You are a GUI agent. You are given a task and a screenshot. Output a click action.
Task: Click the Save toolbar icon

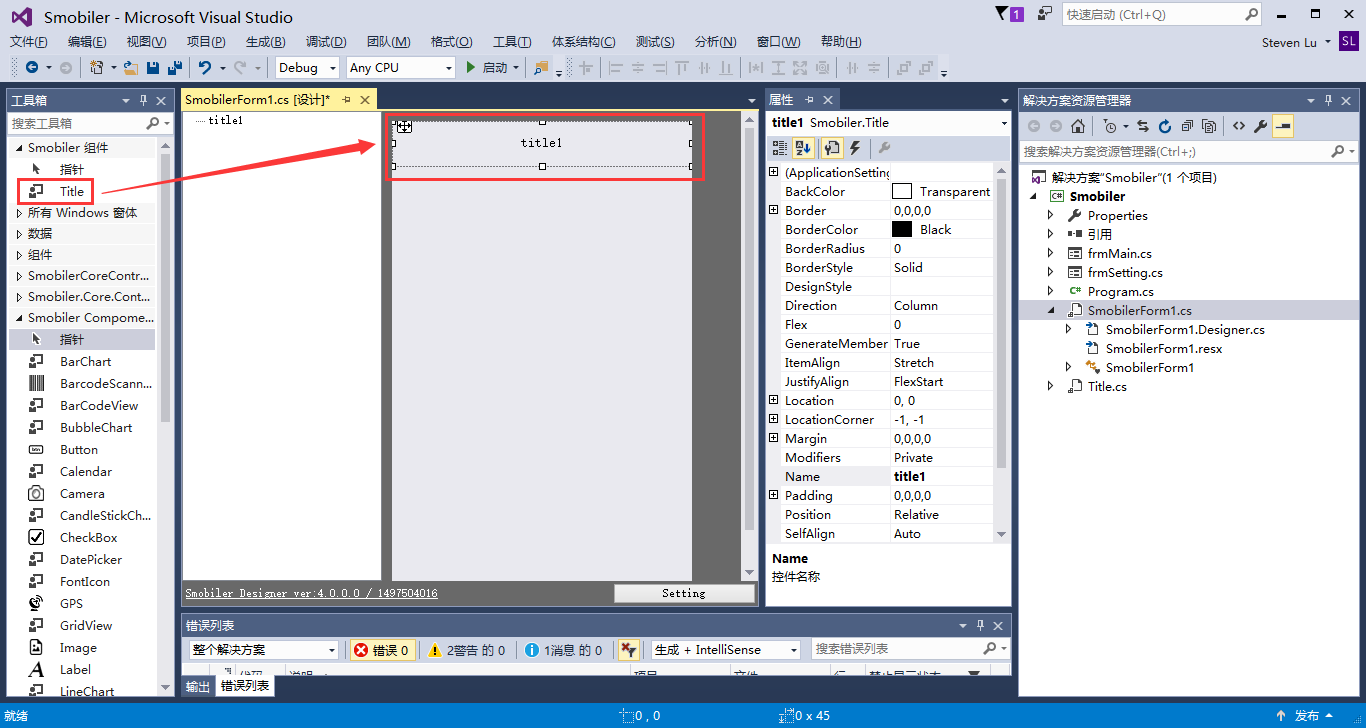coord(153,67)
